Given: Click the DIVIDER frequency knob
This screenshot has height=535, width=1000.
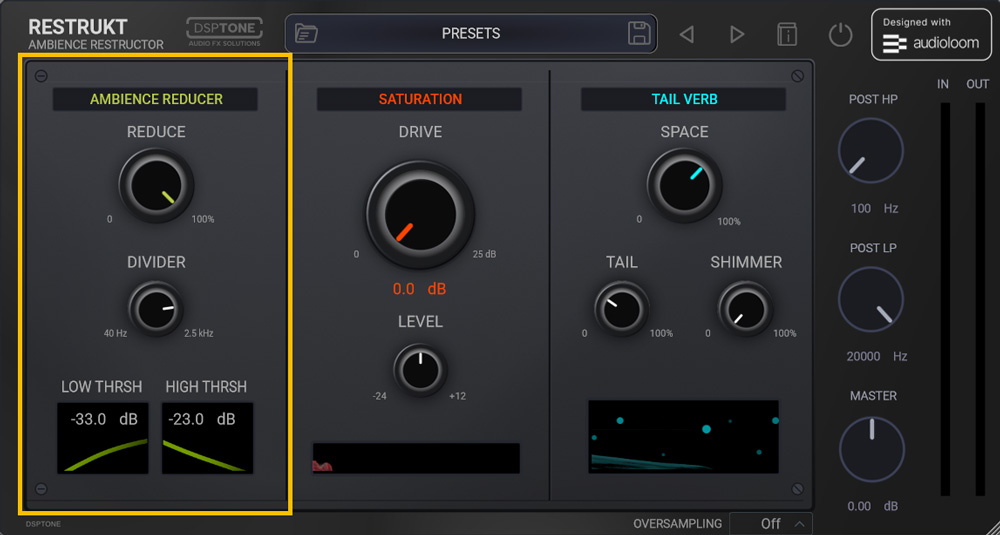Looking at the screenshot, I should coord(156,309).
